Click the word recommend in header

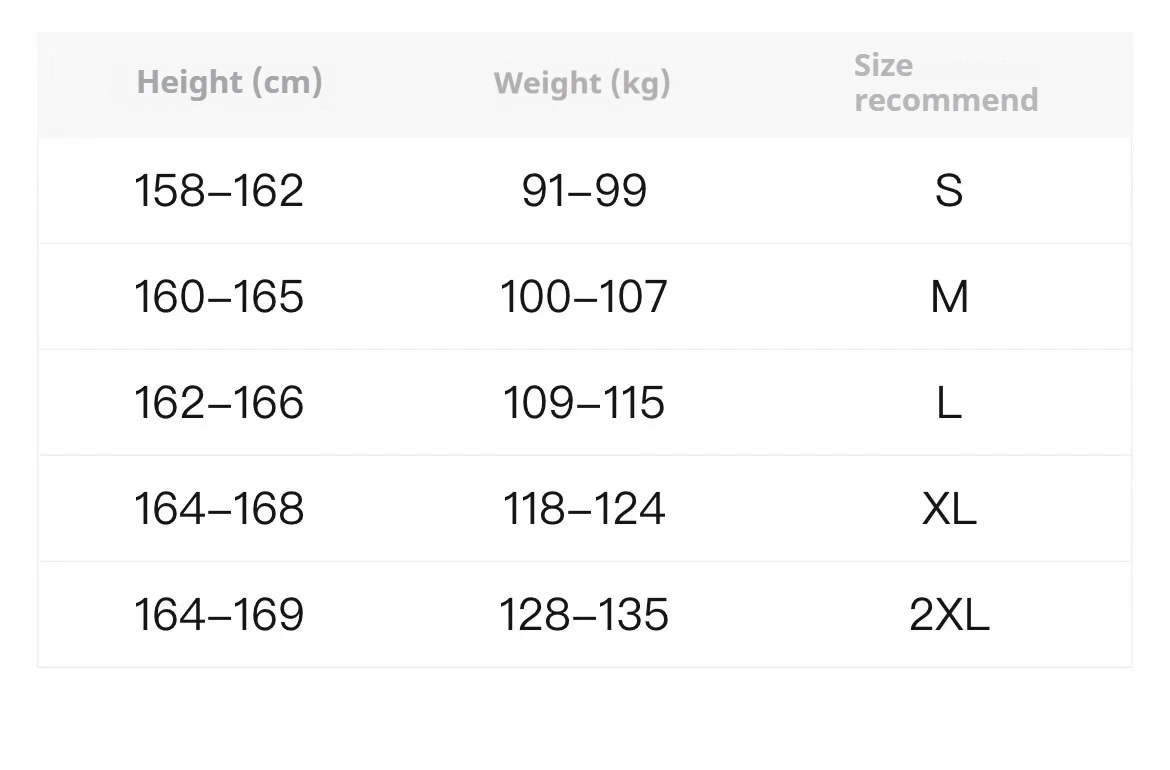[x=946, y=99]
